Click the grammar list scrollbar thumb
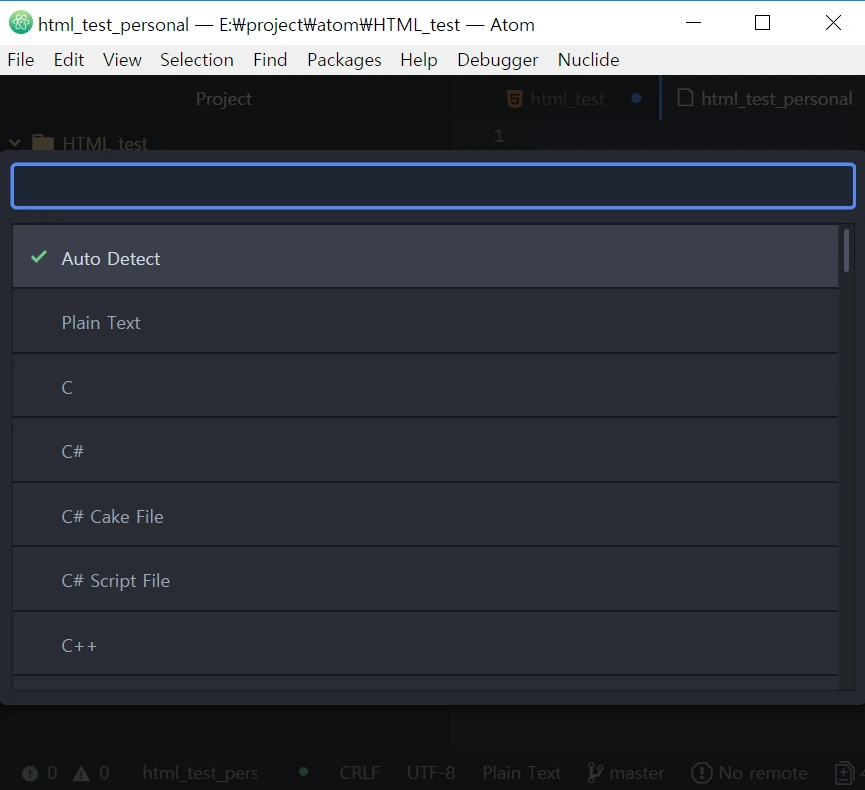 (x=846, y=251)
